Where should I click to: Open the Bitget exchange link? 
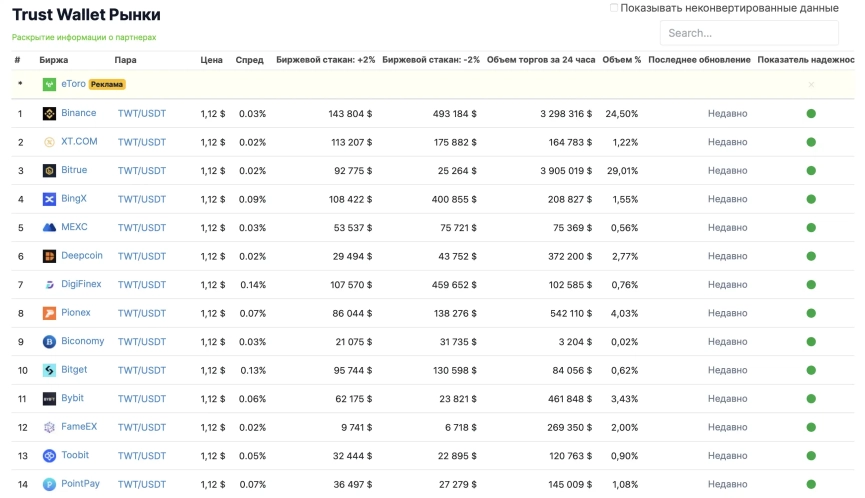(74, 370)
